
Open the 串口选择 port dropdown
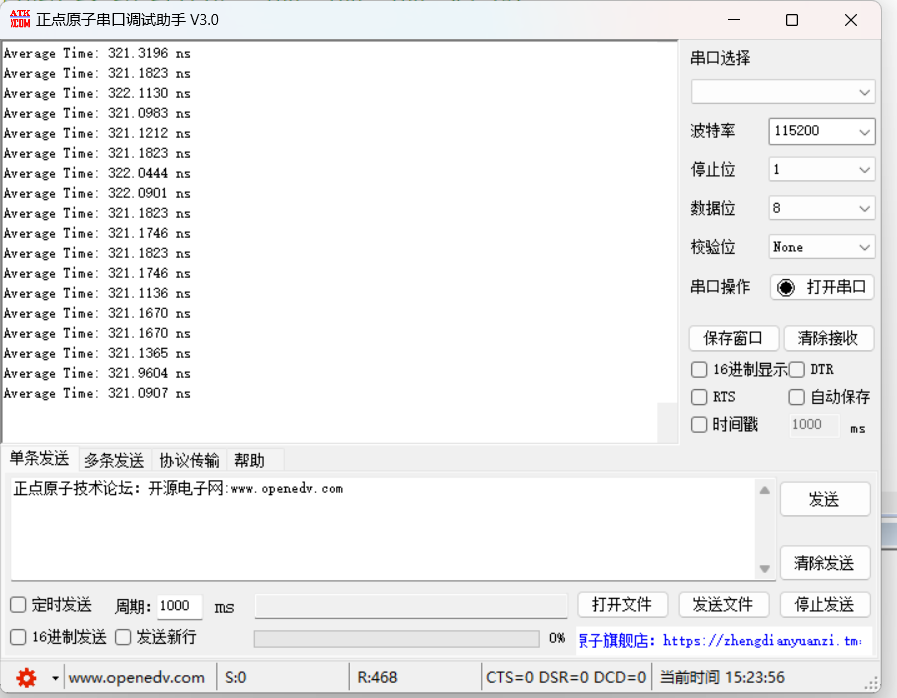pyautogui.click(x=783, y=92)
